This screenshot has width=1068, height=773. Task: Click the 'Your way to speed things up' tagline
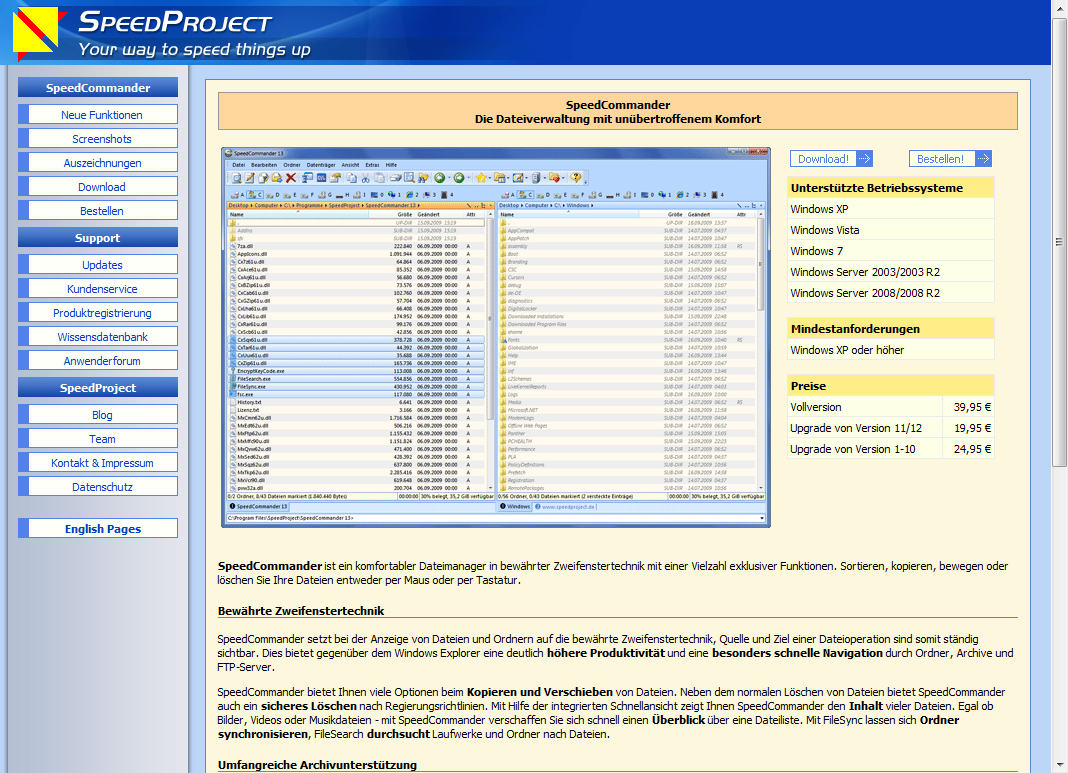[x=195, y=50]
